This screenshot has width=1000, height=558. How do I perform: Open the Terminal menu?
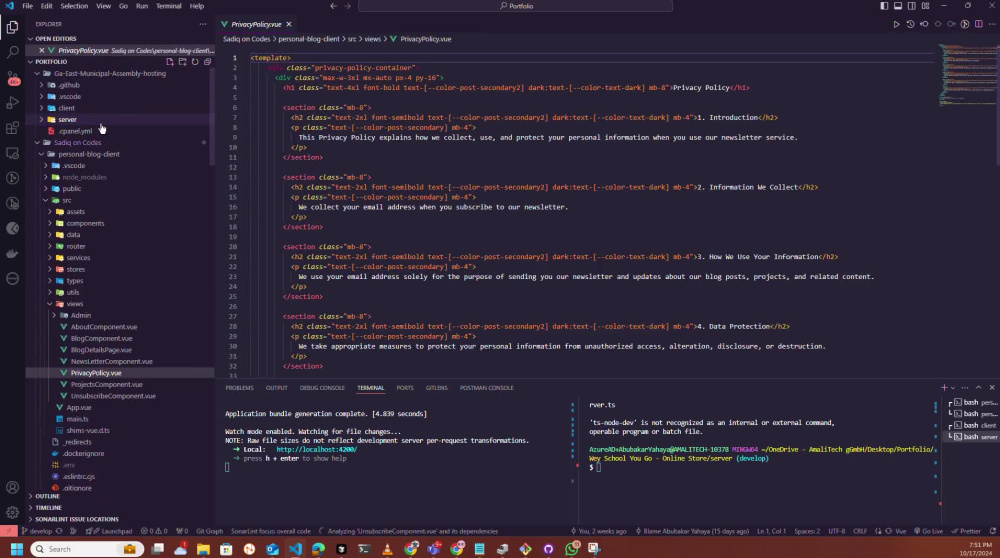(x=168, y=6)
